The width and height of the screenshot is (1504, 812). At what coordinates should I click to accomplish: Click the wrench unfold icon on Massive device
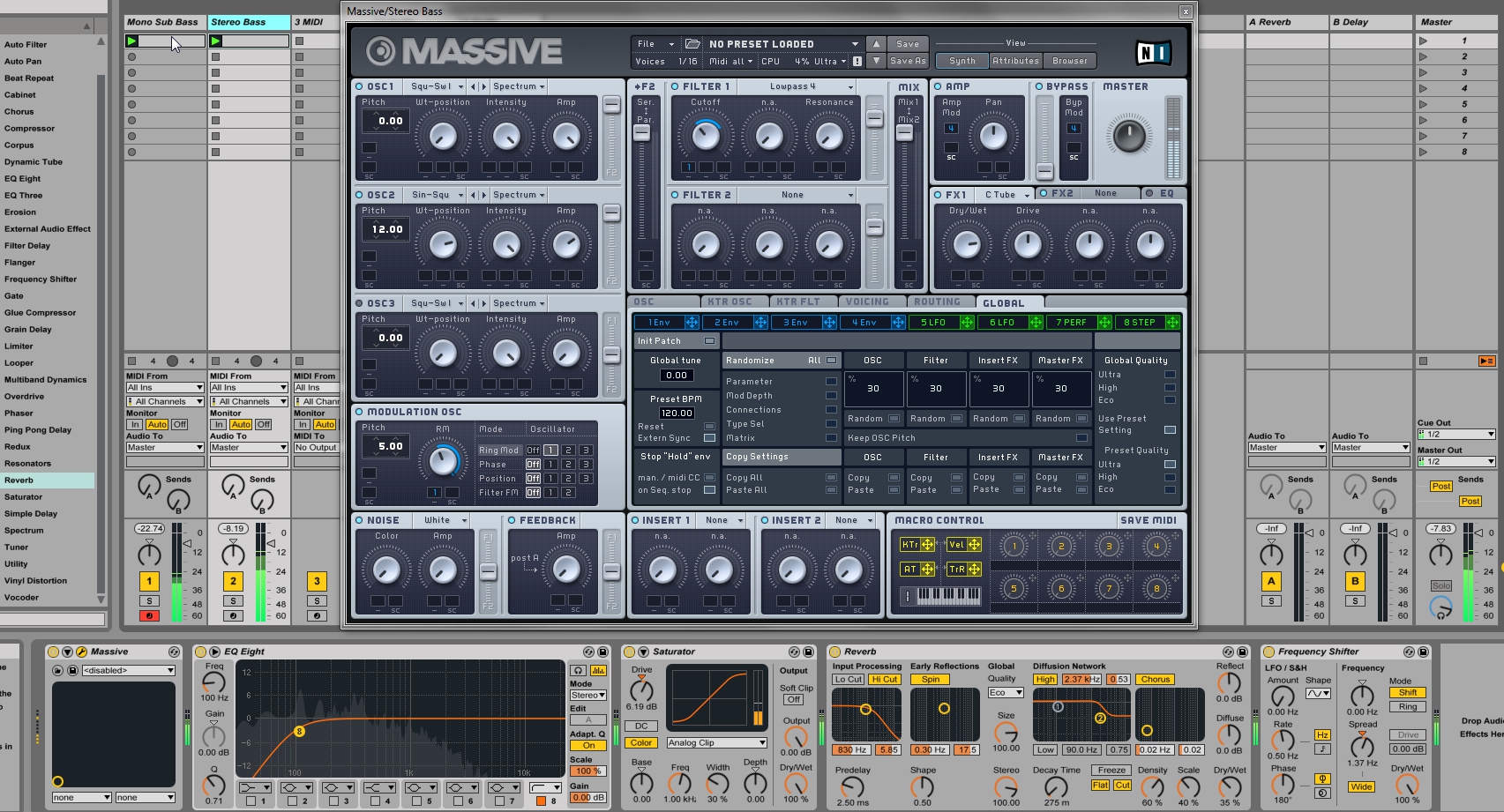pos(81,652)
